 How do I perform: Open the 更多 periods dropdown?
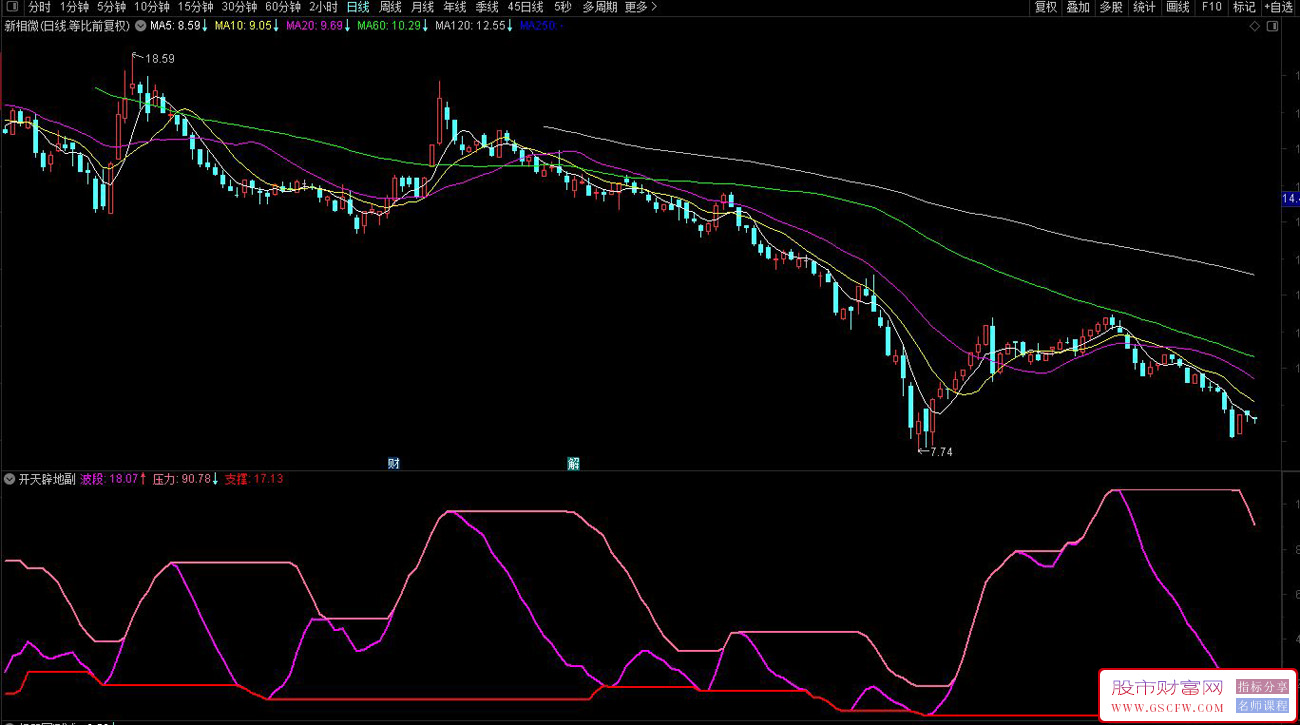pyautogui.click(x=641, y=7)
